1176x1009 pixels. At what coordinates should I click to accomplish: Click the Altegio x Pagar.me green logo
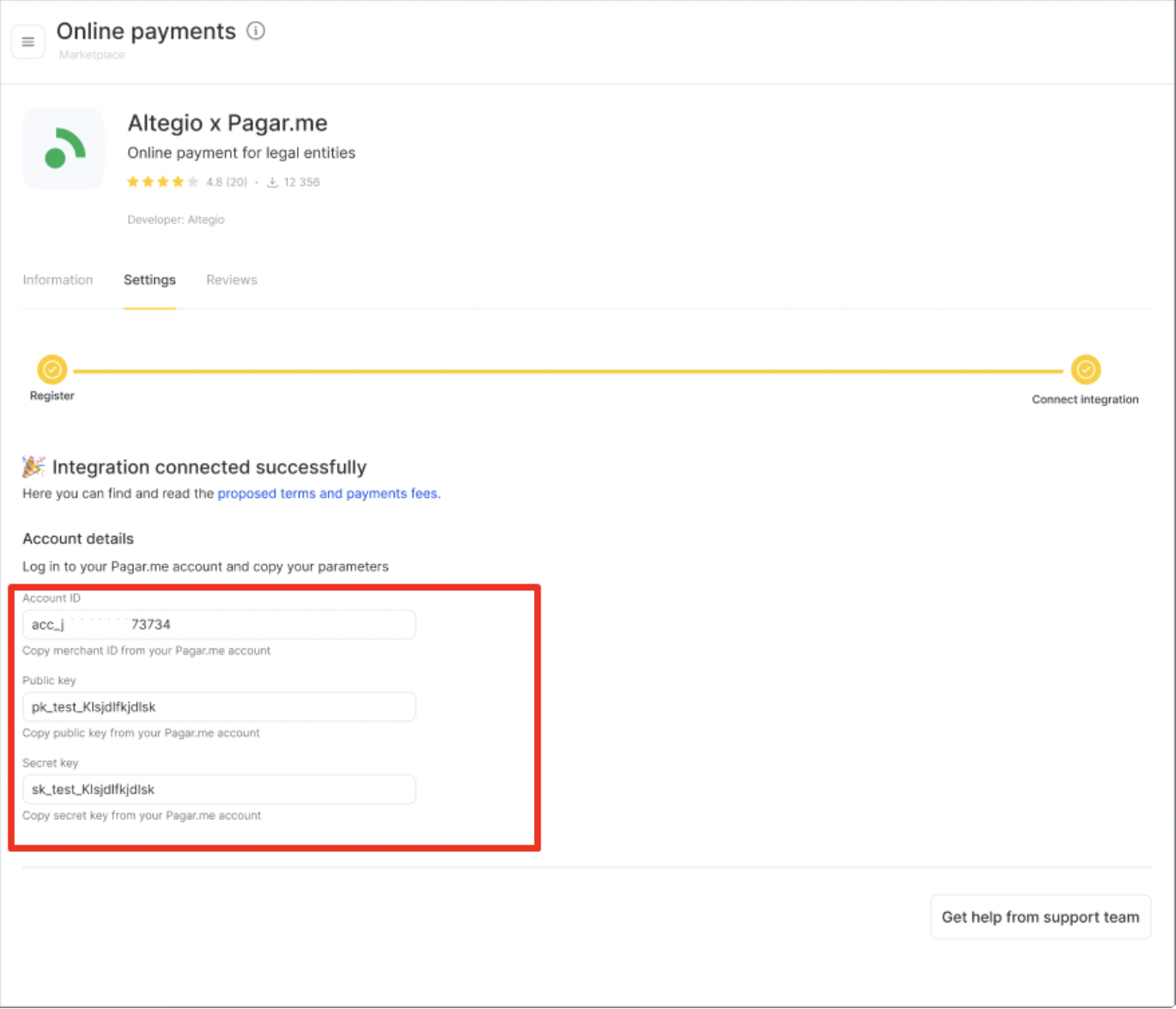pos(64,148)
